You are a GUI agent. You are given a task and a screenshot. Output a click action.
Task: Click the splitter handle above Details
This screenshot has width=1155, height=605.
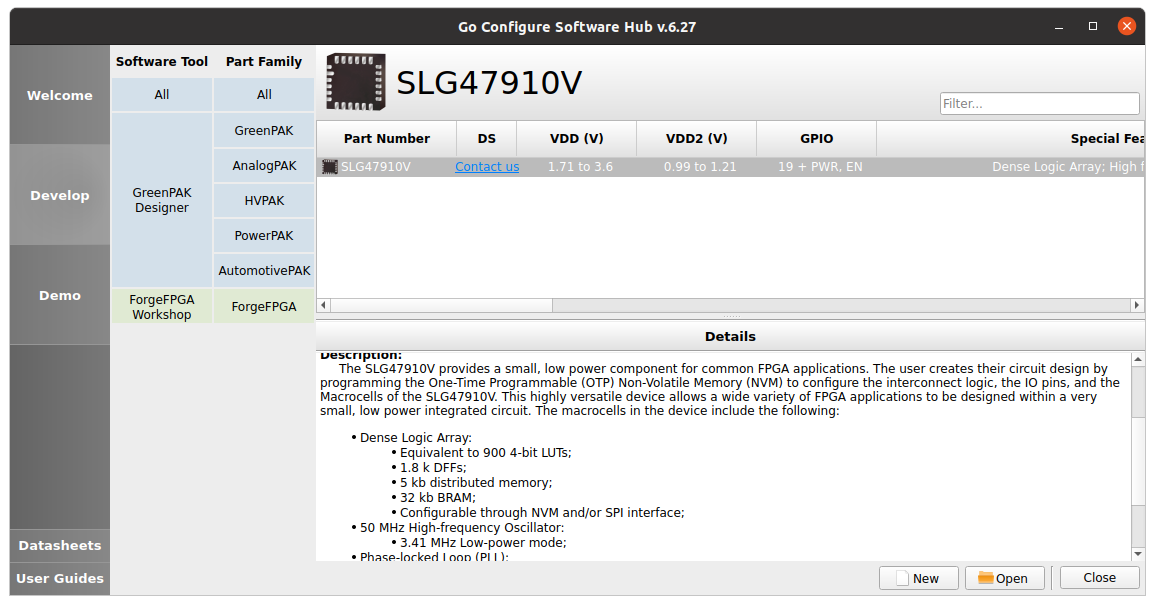(x=731, y=317)
